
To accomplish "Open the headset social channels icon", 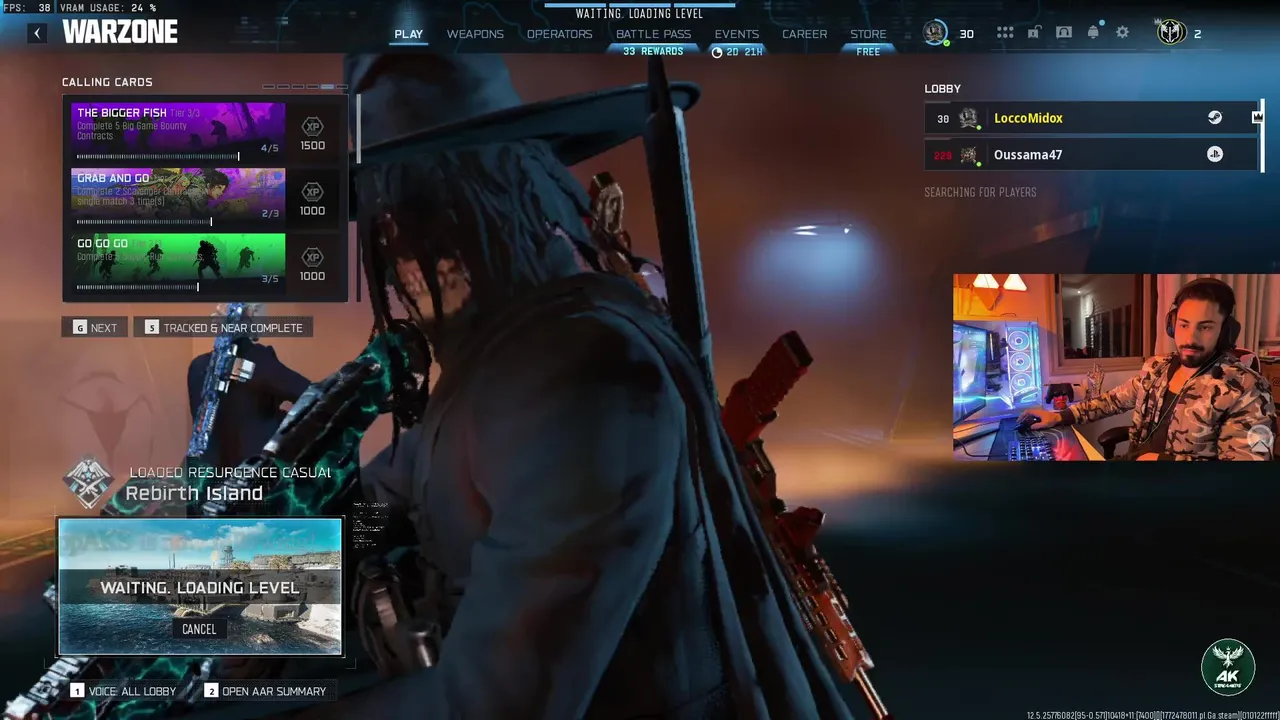I will click(x=1064, y=33).
